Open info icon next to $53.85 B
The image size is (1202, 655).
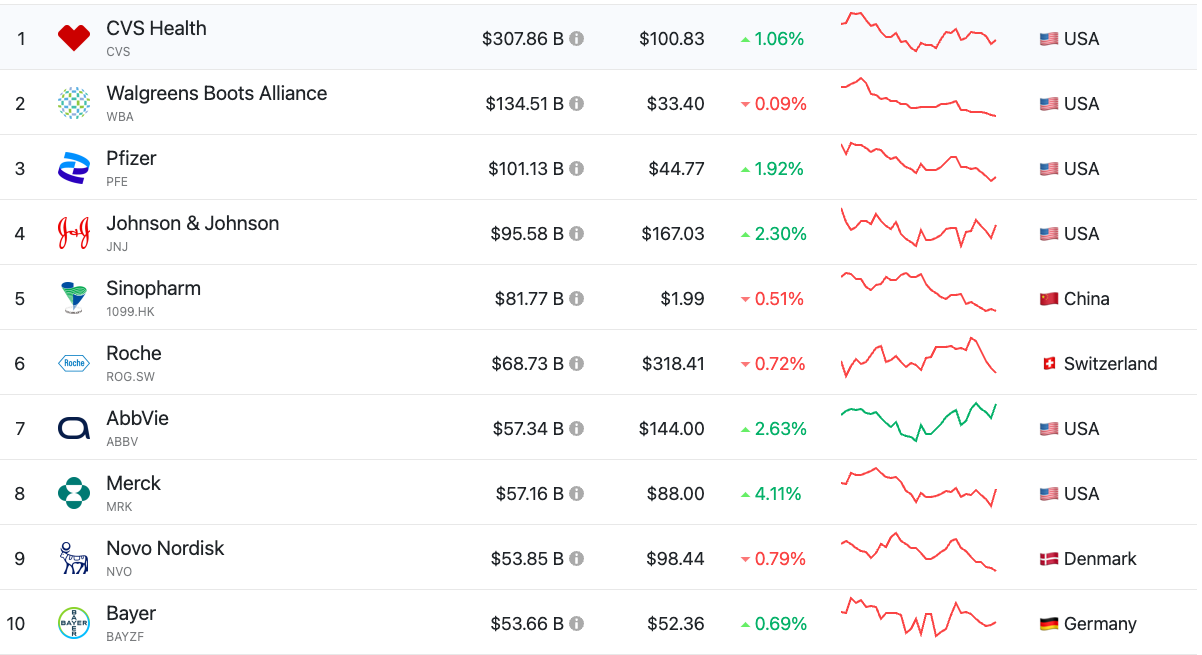(577, 559)
